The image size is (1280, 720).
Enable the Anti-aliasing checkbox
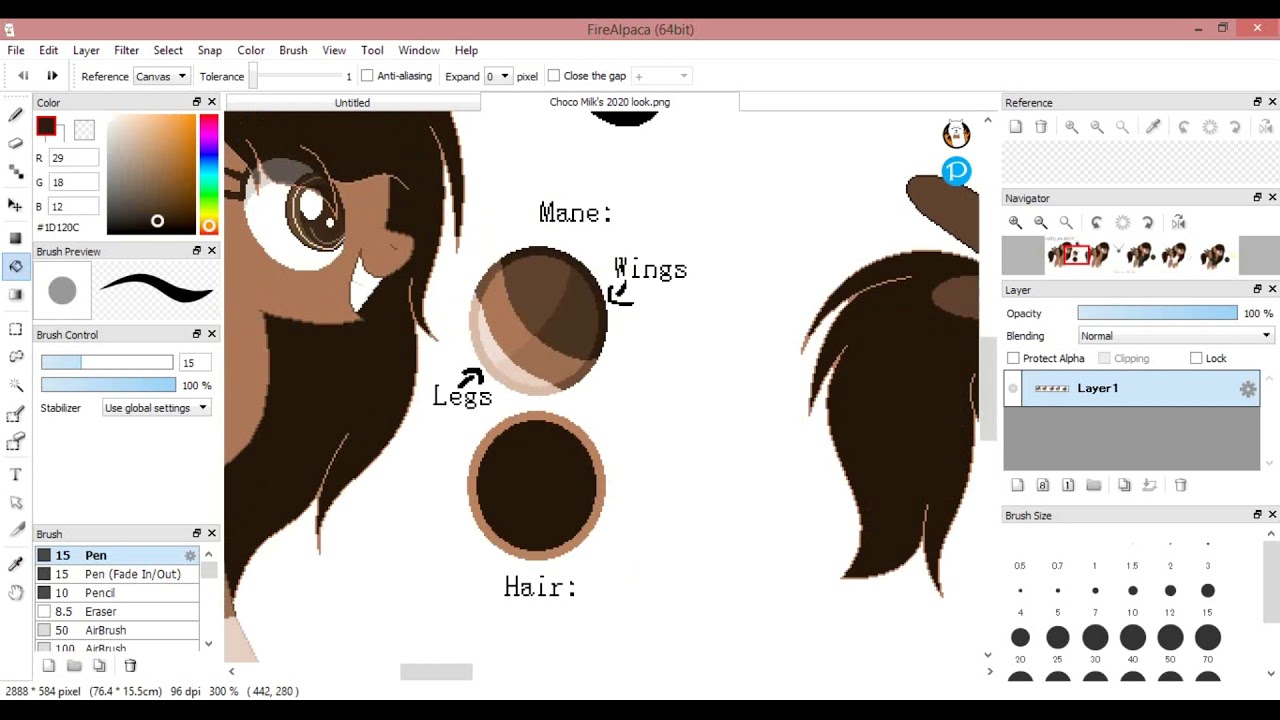tap(367, 76)
